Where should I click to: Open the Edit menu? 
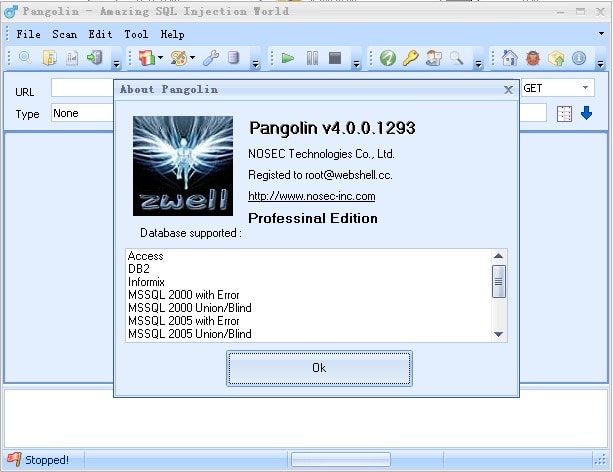[x=100, y=34]
